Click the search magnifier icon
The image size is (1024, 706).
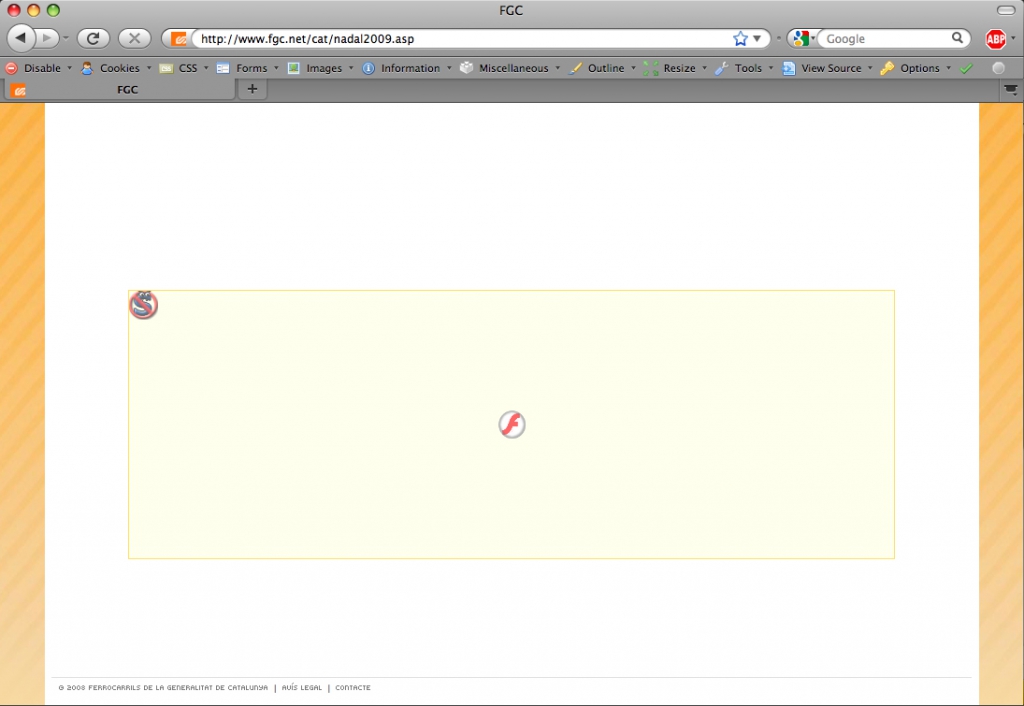[x=957, y=39]
